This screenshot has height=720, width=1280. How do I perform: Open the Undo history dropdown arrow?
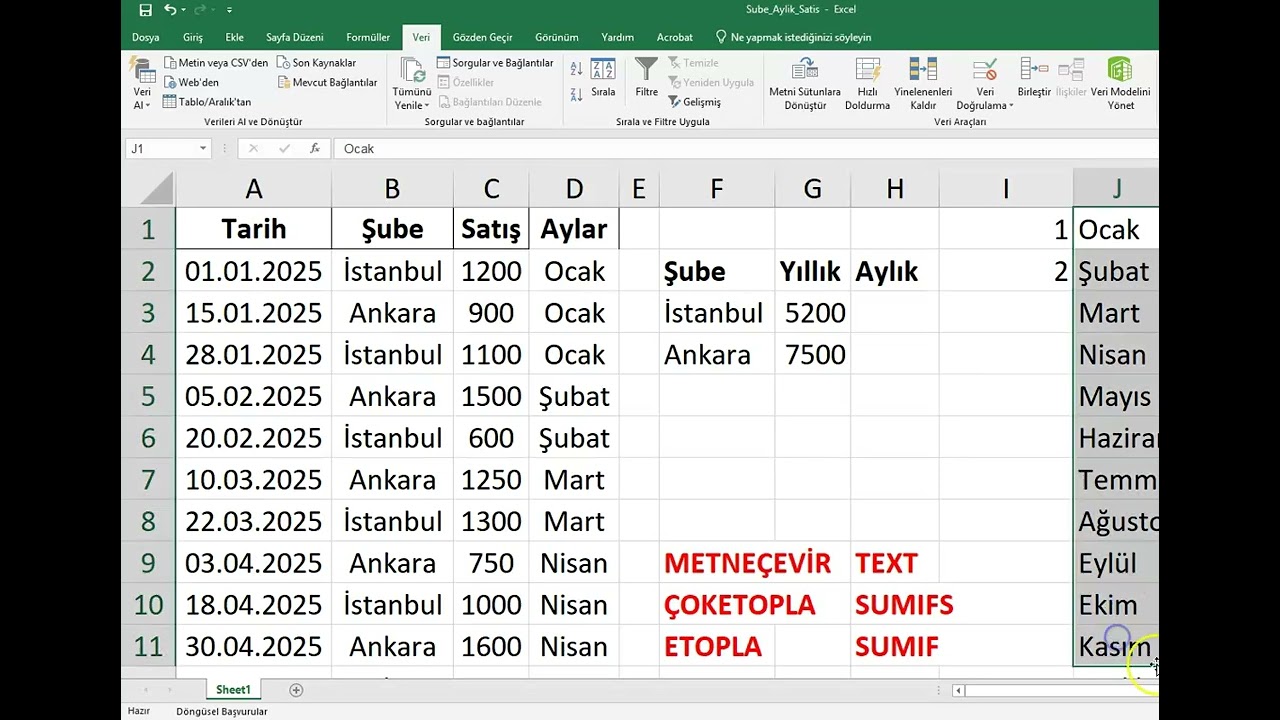click(184, 10)
